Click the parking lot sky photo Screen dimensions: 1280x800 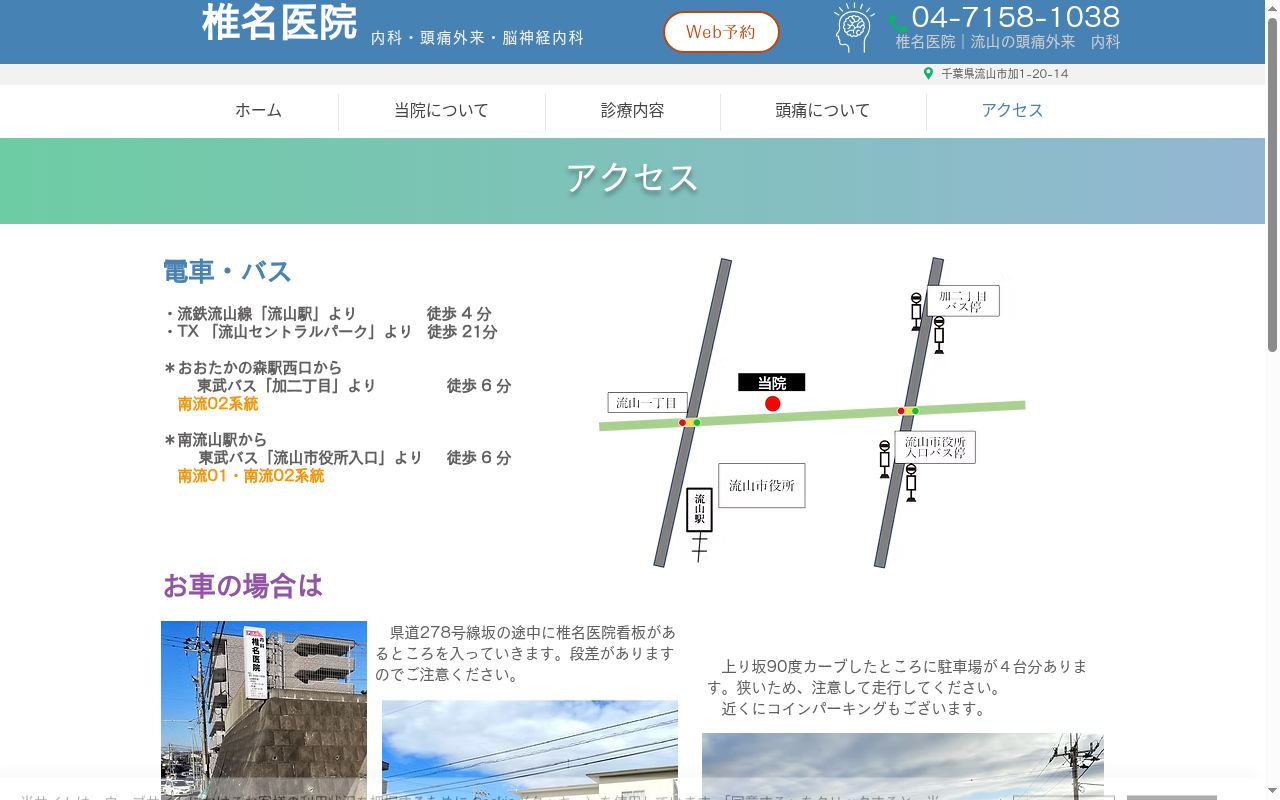[903, 766]
